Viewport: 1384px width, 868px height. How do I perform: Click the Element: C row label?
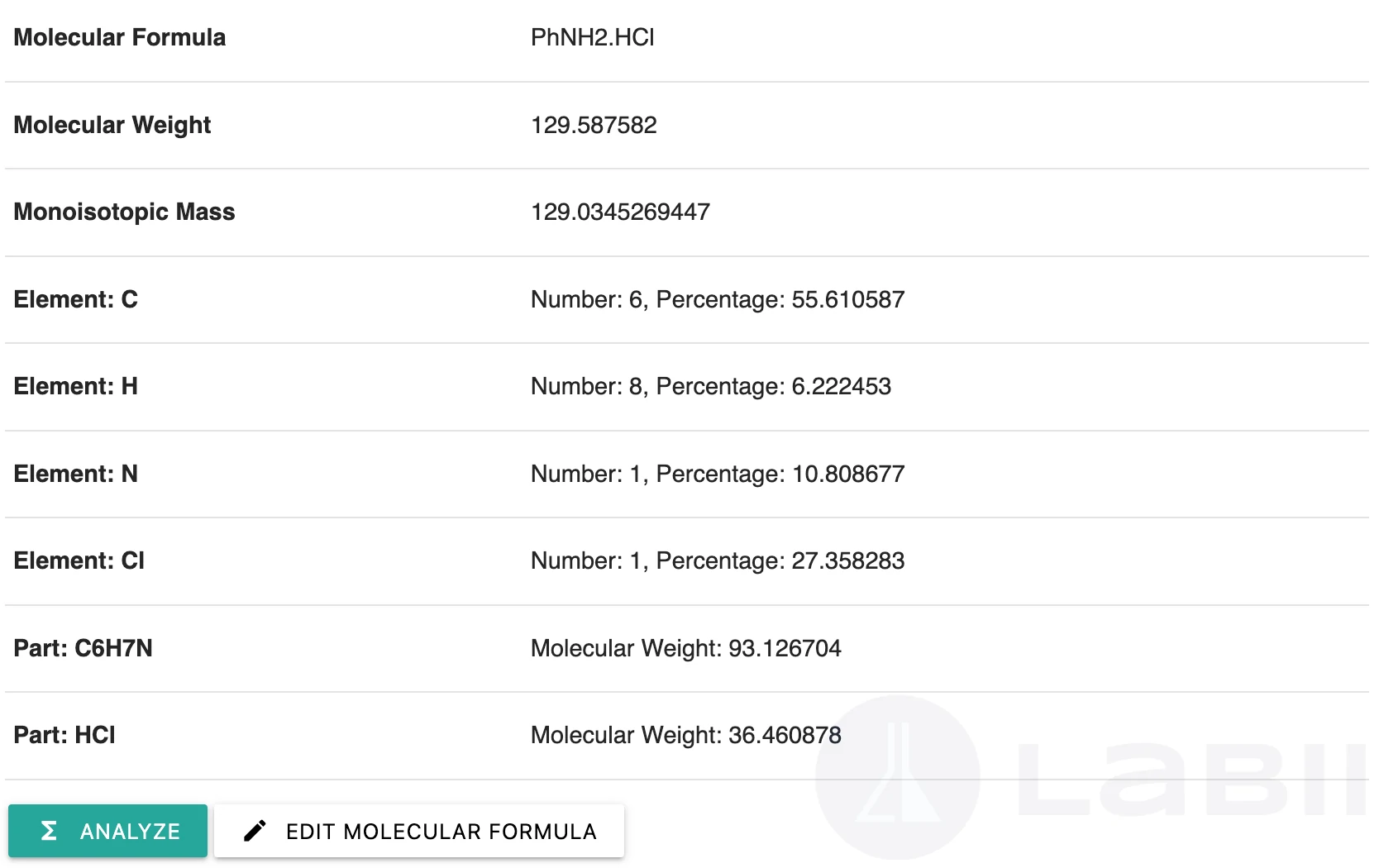coord(76,299)
